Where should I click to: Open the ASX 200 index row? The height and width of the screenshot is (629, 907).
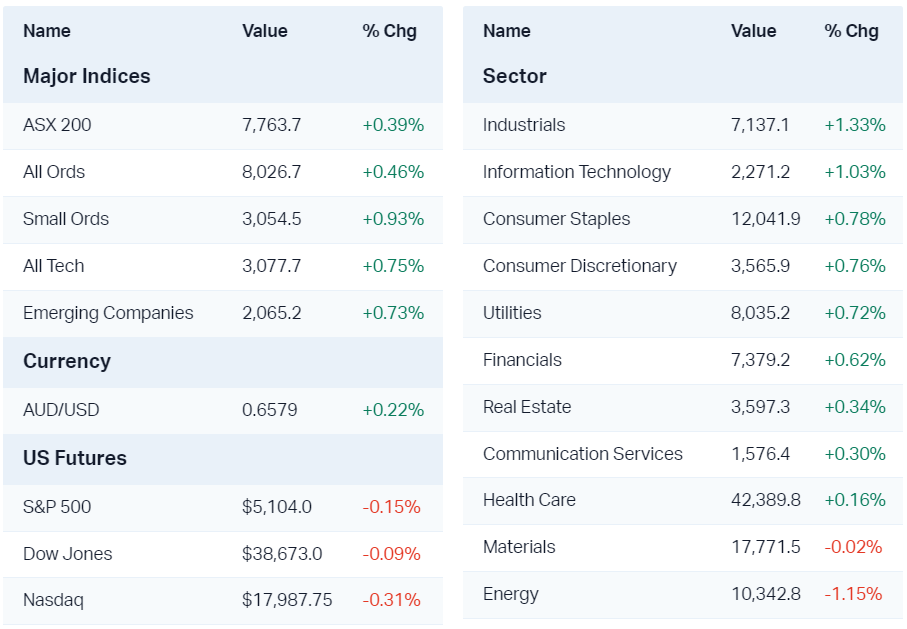57,125
